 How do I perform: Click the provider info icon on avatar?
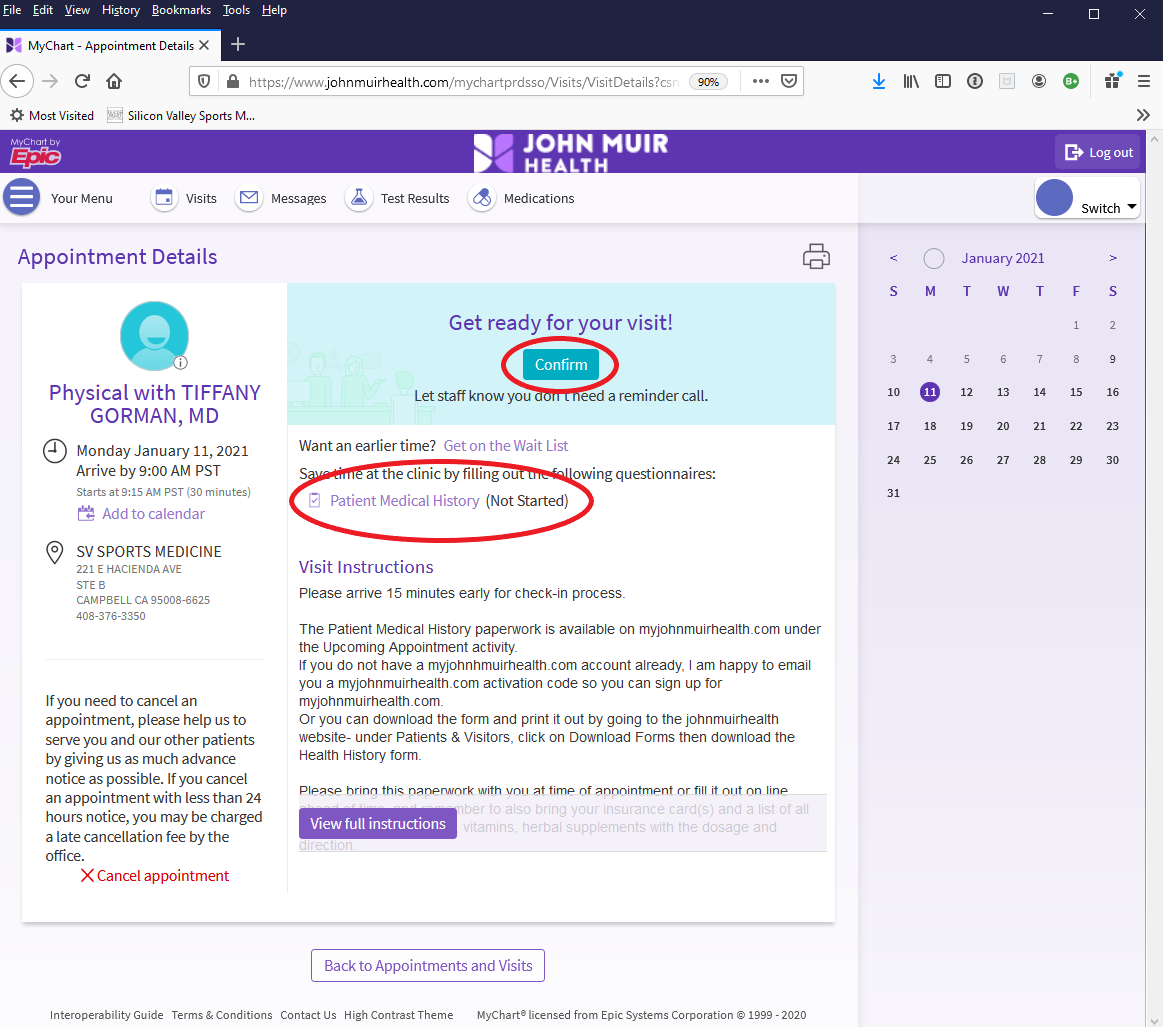coord(180,363)
